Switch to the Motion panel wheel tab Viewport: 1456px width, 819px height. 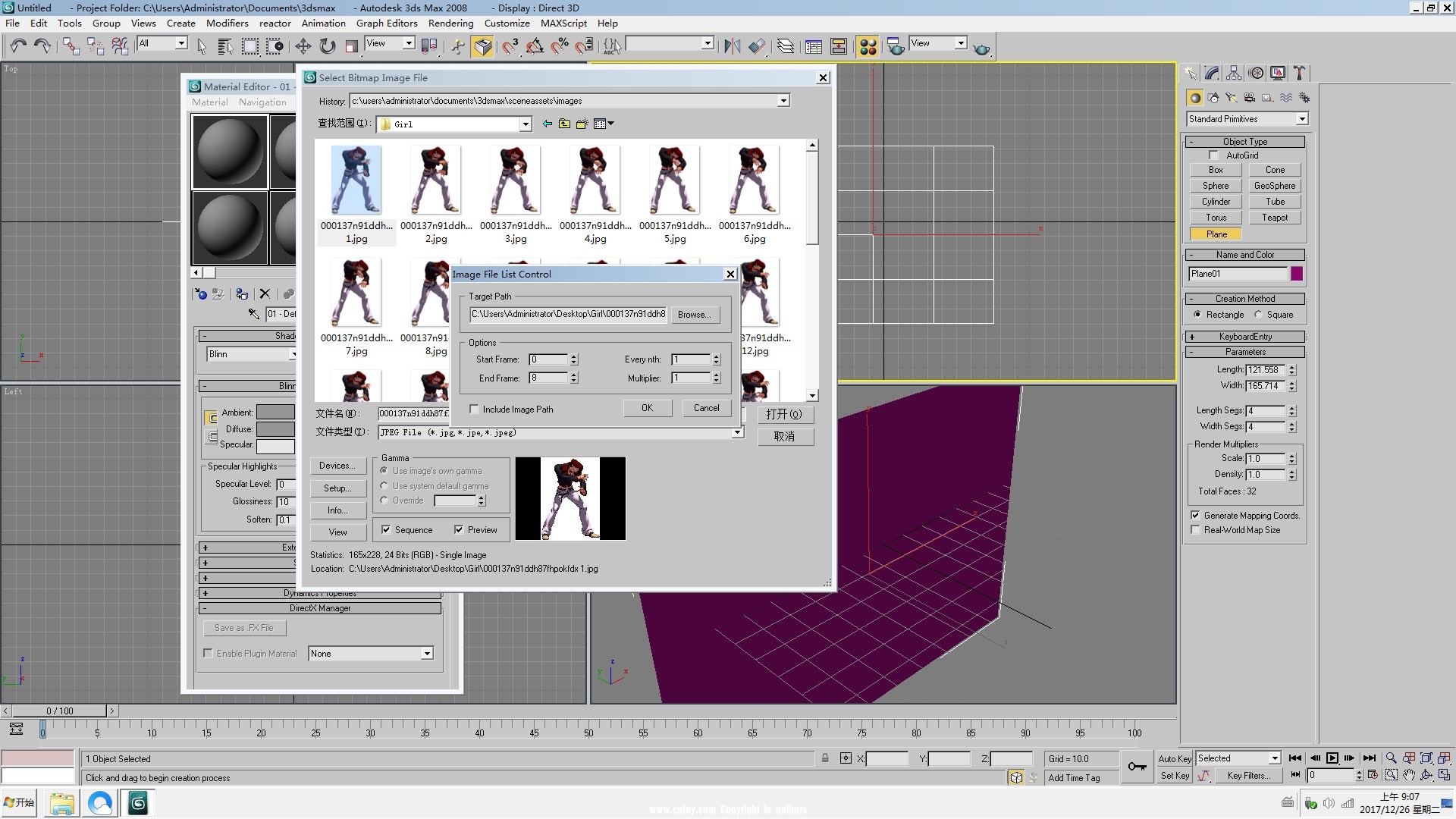(1257, 73)
